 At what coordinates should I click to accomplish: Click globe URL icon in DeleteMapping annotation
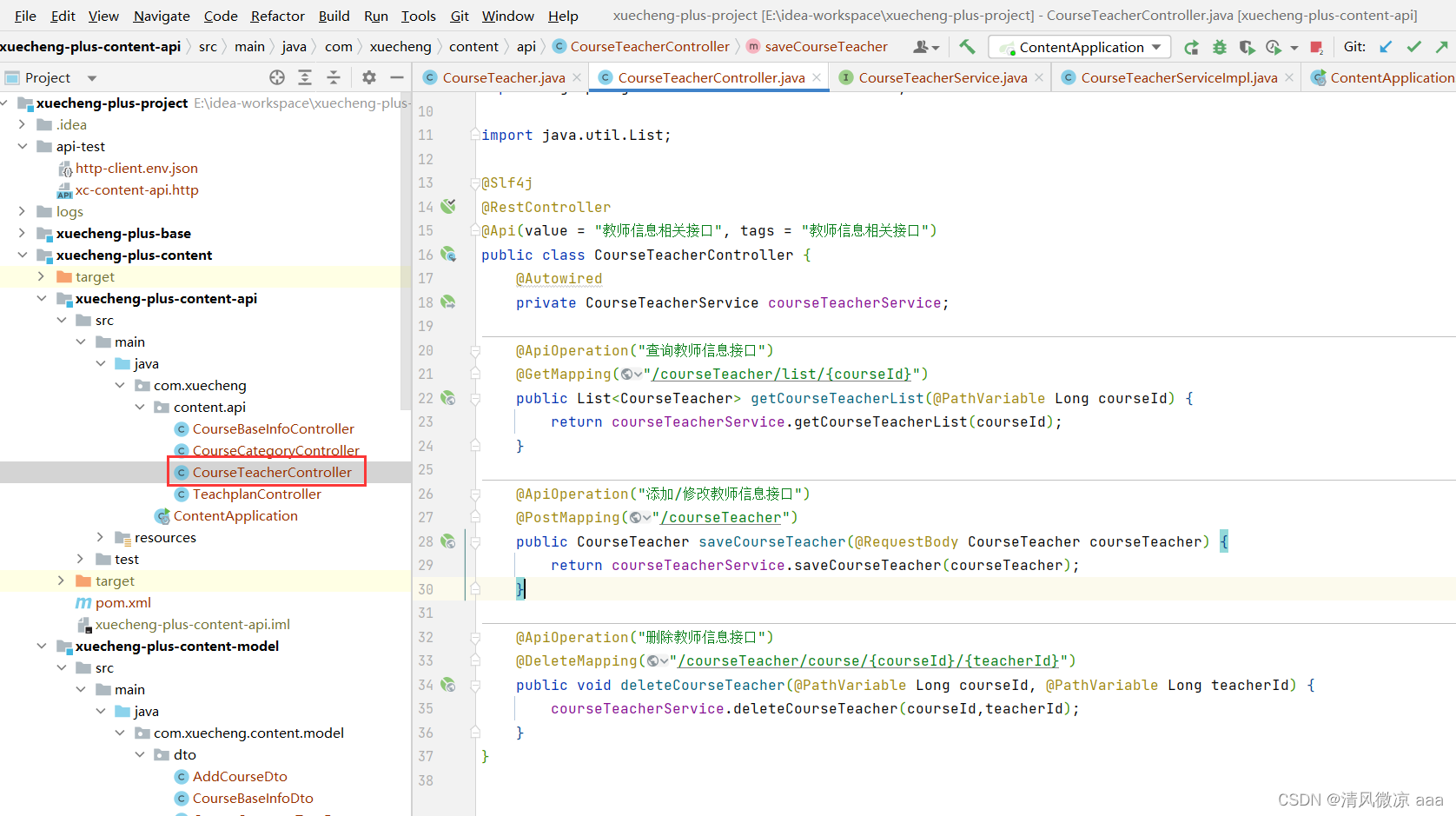(x=658, y=661)
